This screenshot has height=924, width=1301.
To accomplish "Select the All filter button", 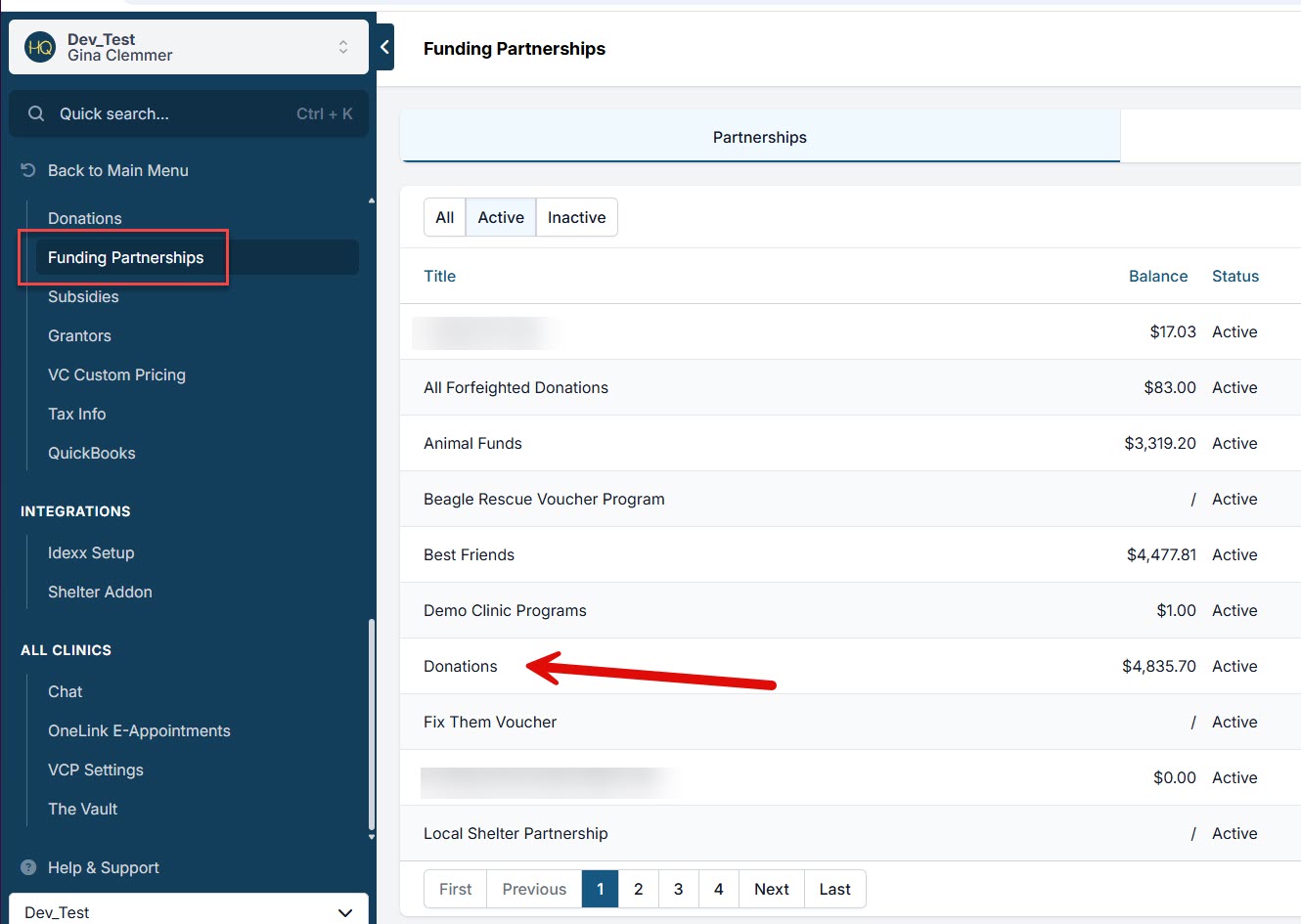I will (444, 217).
